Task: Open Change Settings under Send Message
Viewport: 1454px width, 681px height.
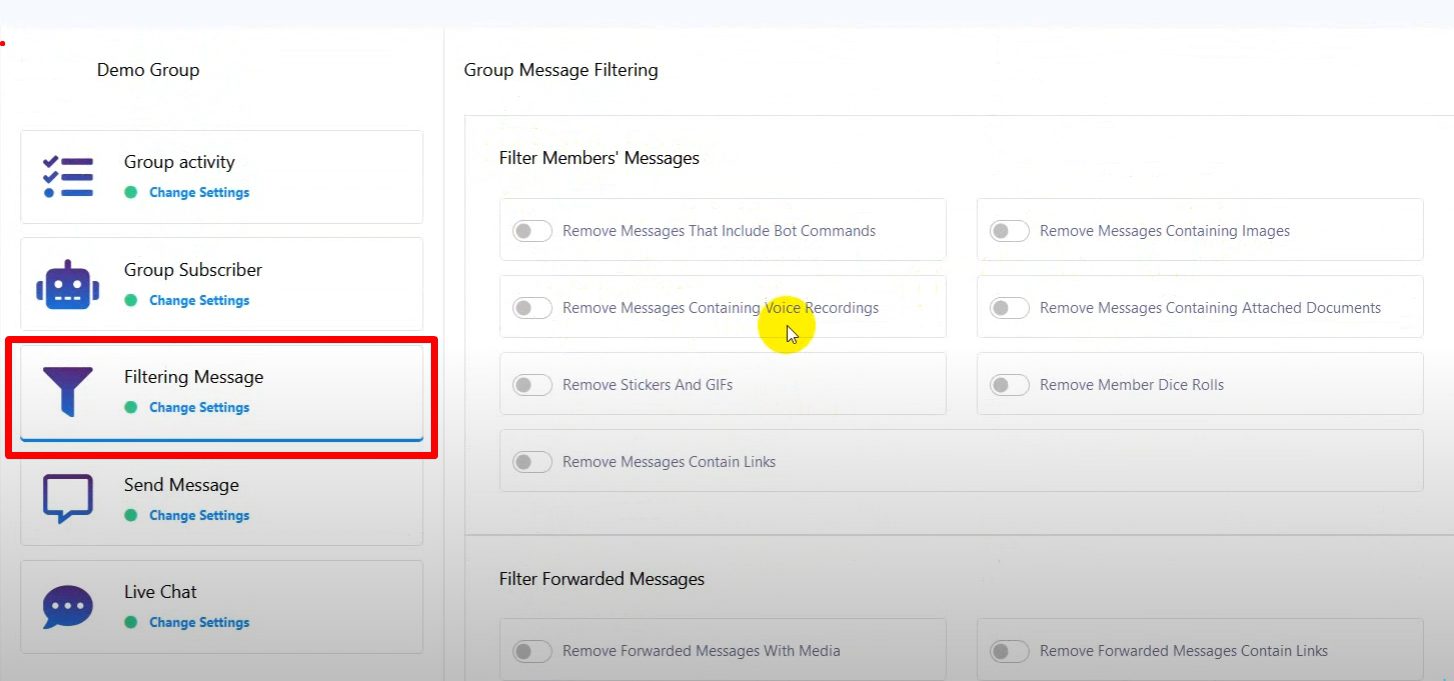Action: coord(199,516)
